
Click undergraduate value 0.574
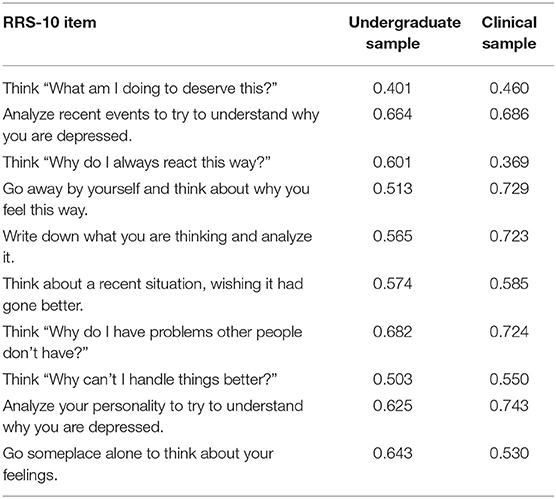pyautogui.click(x=392, y=284)
